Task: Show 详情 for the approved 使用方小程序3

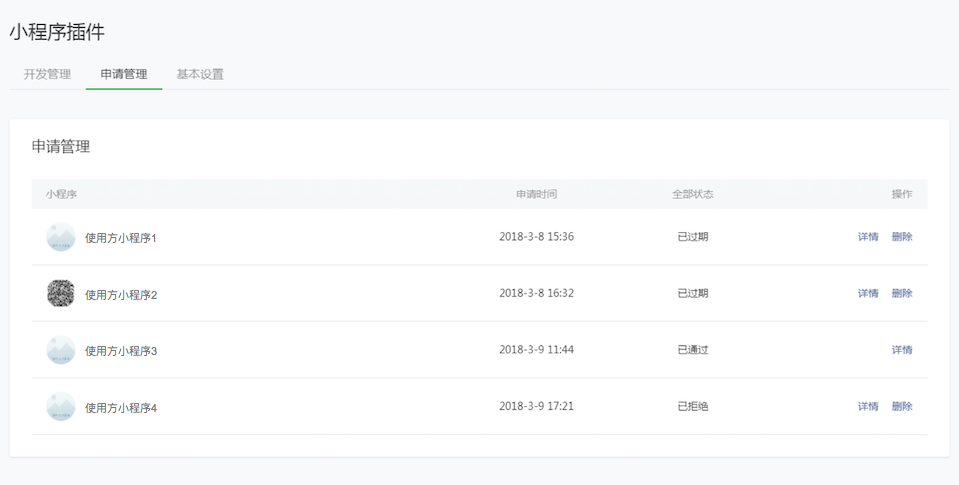Action: (x=902, y=350)
